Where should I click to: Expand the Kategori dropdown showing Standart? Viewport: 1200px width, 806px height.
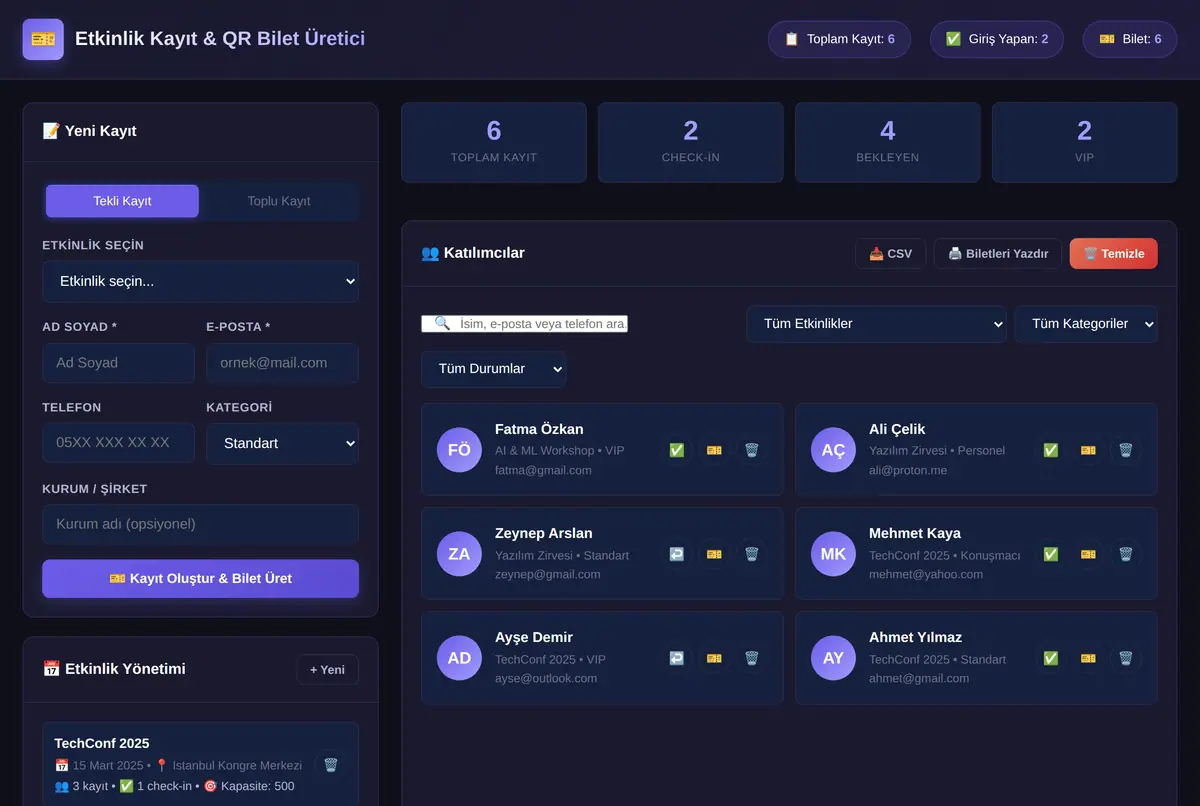click(x=282, y=443)
